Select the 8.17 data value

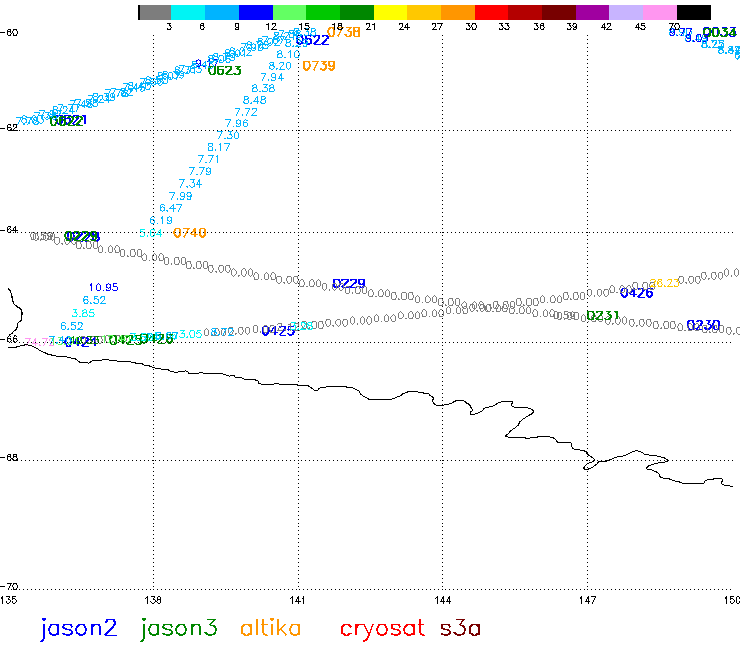click(219, 147)
